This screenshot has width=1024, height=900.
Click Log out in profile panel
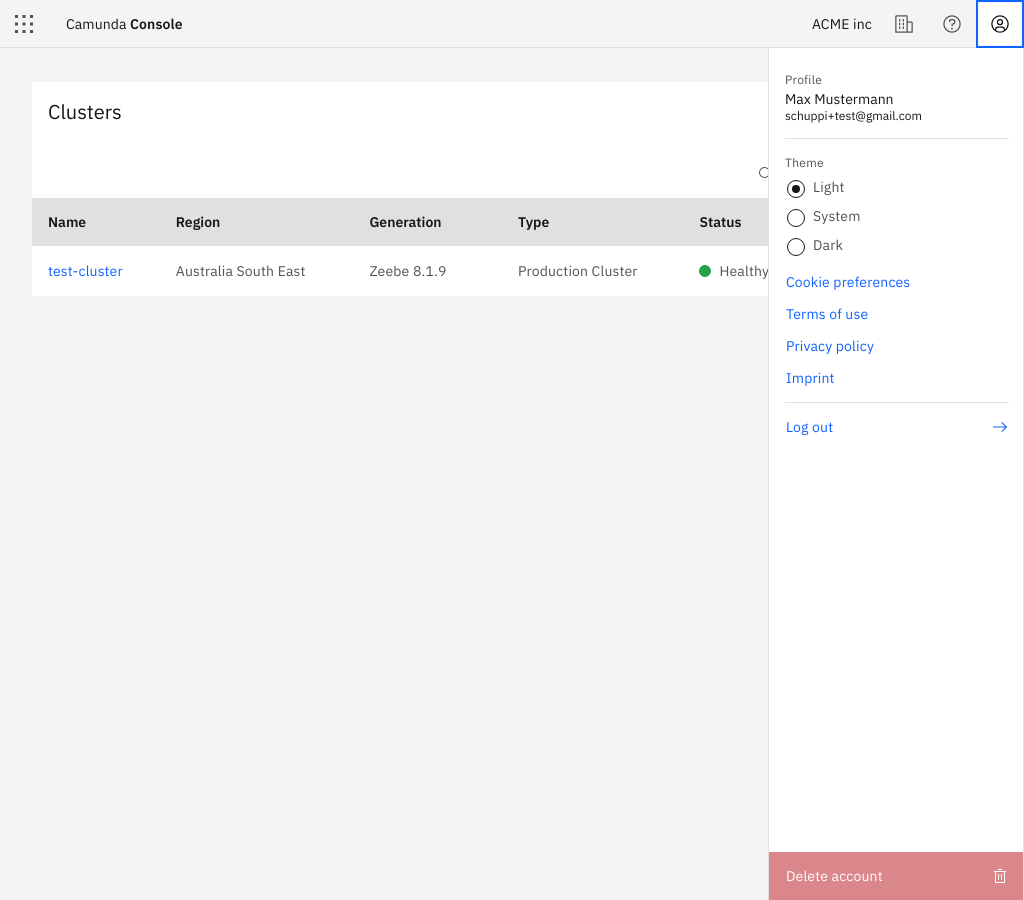click(809, 427)
